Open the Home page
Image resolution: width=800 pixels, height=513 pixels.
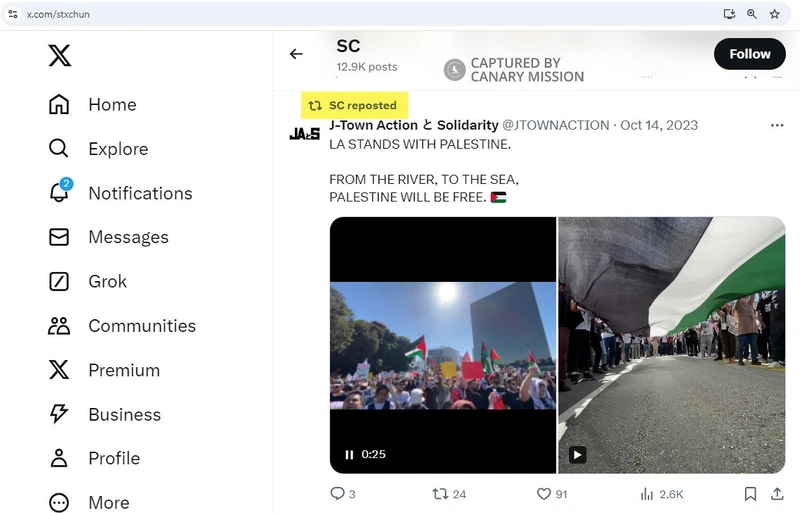[60, 105]
